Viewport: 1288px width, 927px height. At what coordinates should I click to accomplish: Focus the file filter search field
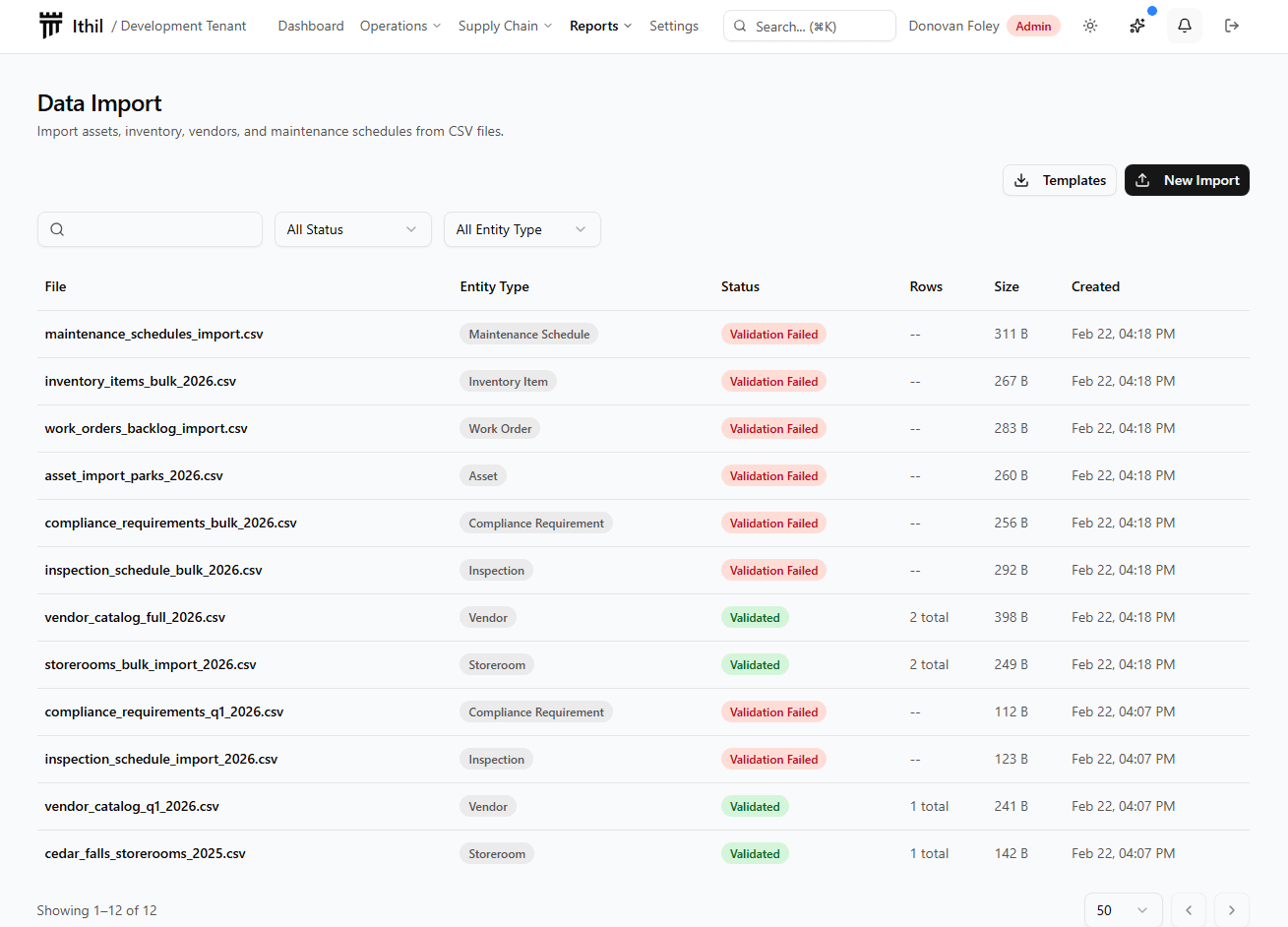(150, 229)
